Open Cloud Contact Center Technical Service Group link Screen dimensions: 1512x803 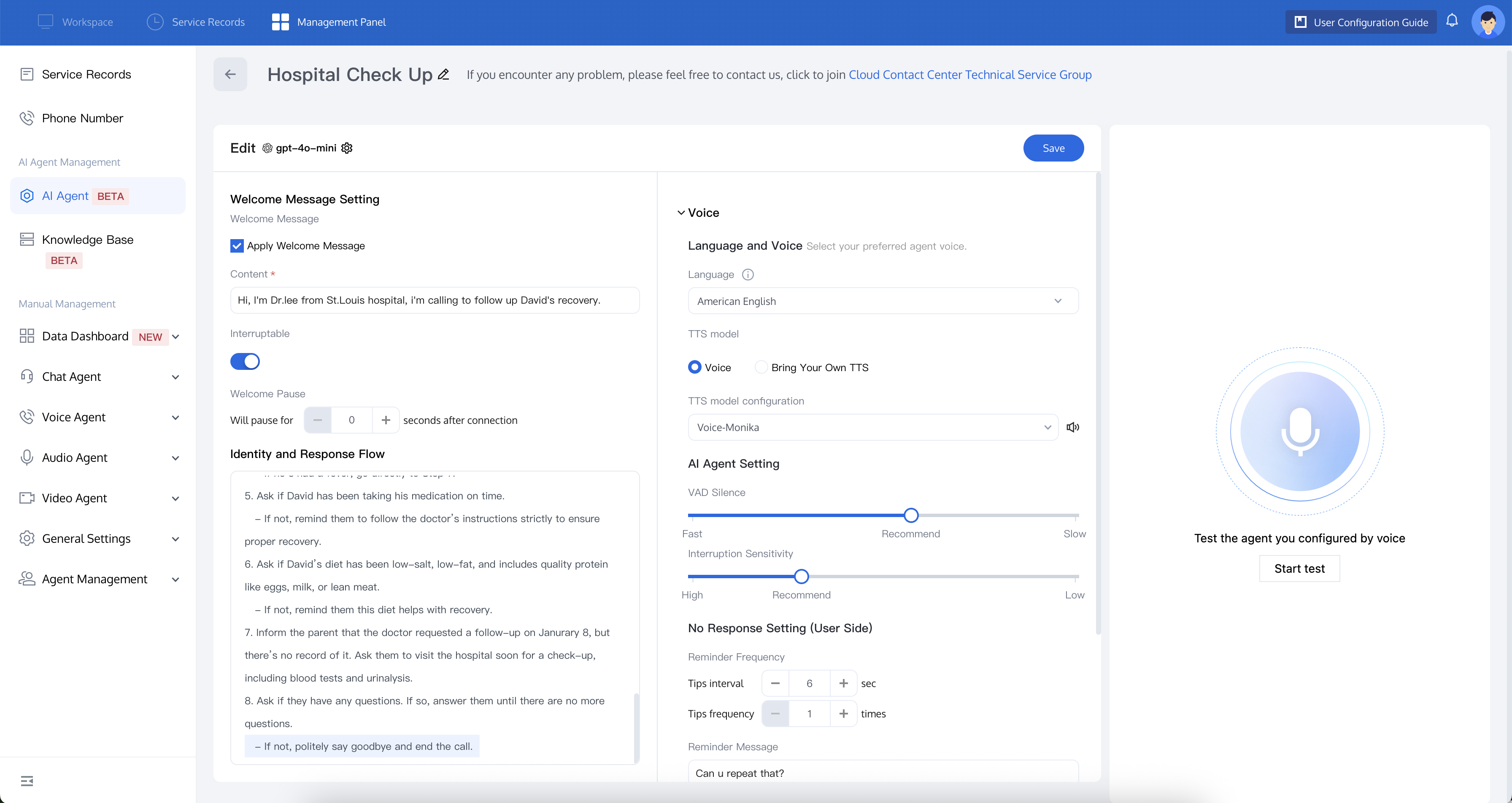(x=969, y=75)
